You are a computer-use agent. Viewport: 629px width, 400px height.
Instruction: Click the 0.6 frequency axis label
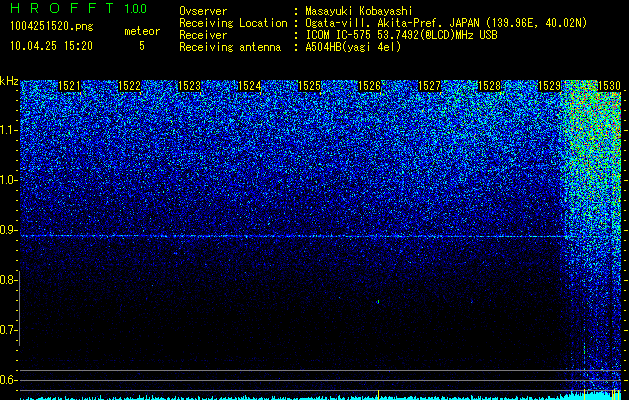(x=8, y=380)
